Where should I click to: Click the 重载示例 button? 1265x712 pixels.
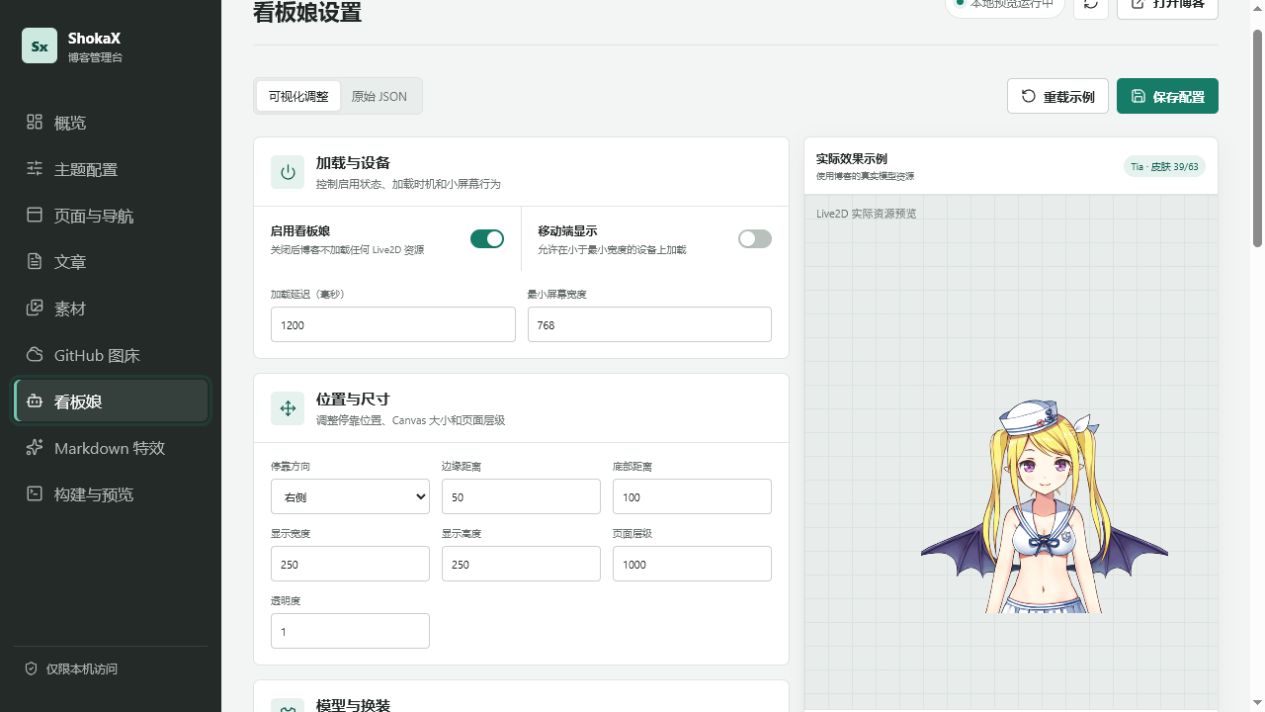[1058, 96]
